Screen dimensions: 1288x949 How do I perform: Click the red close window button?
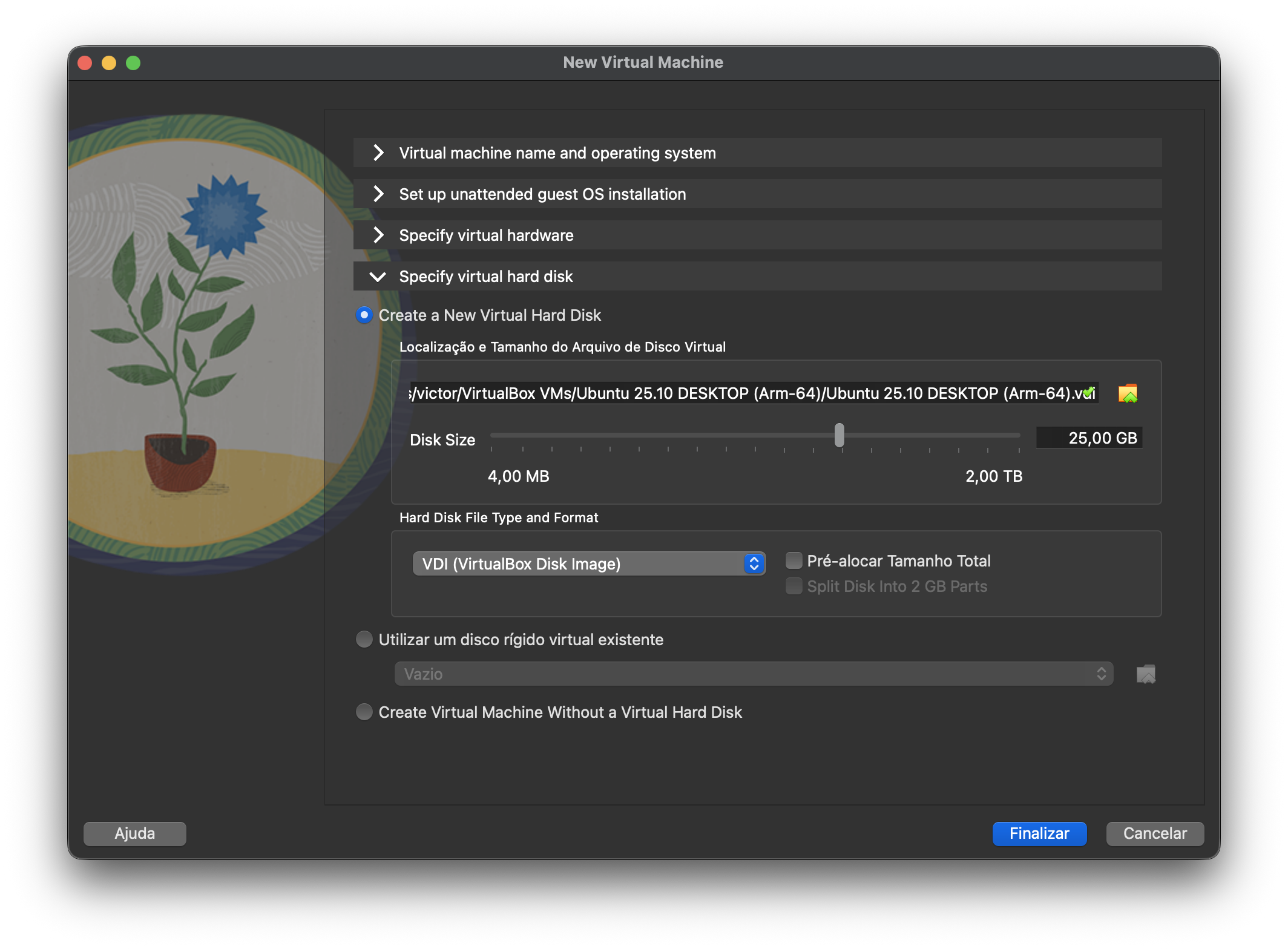[x=85, y=63]
